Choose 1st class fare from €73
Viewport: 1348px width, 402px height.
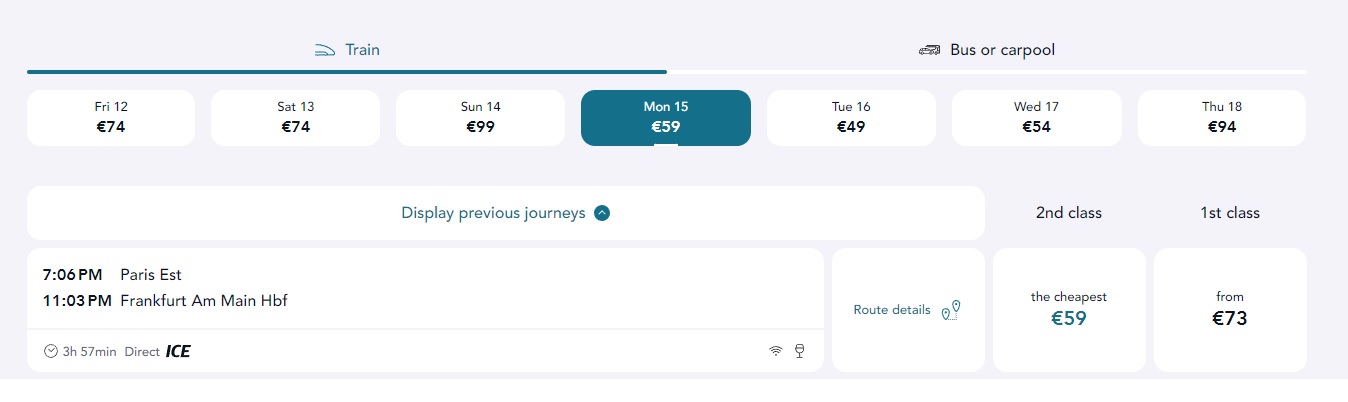click(x=1230, y=310)
